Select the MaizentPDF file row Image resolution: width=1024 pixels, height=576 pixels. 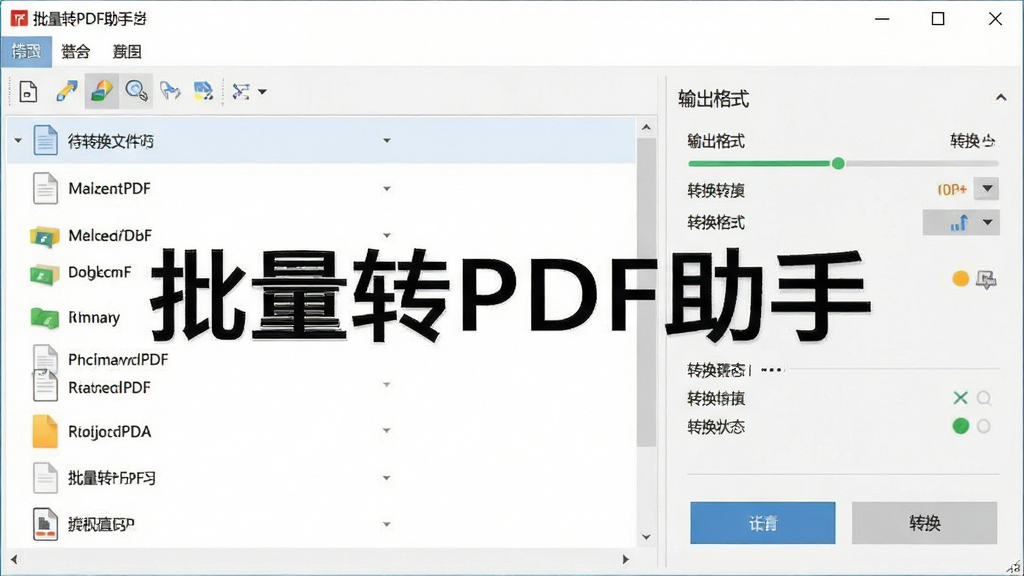[320, 189]
